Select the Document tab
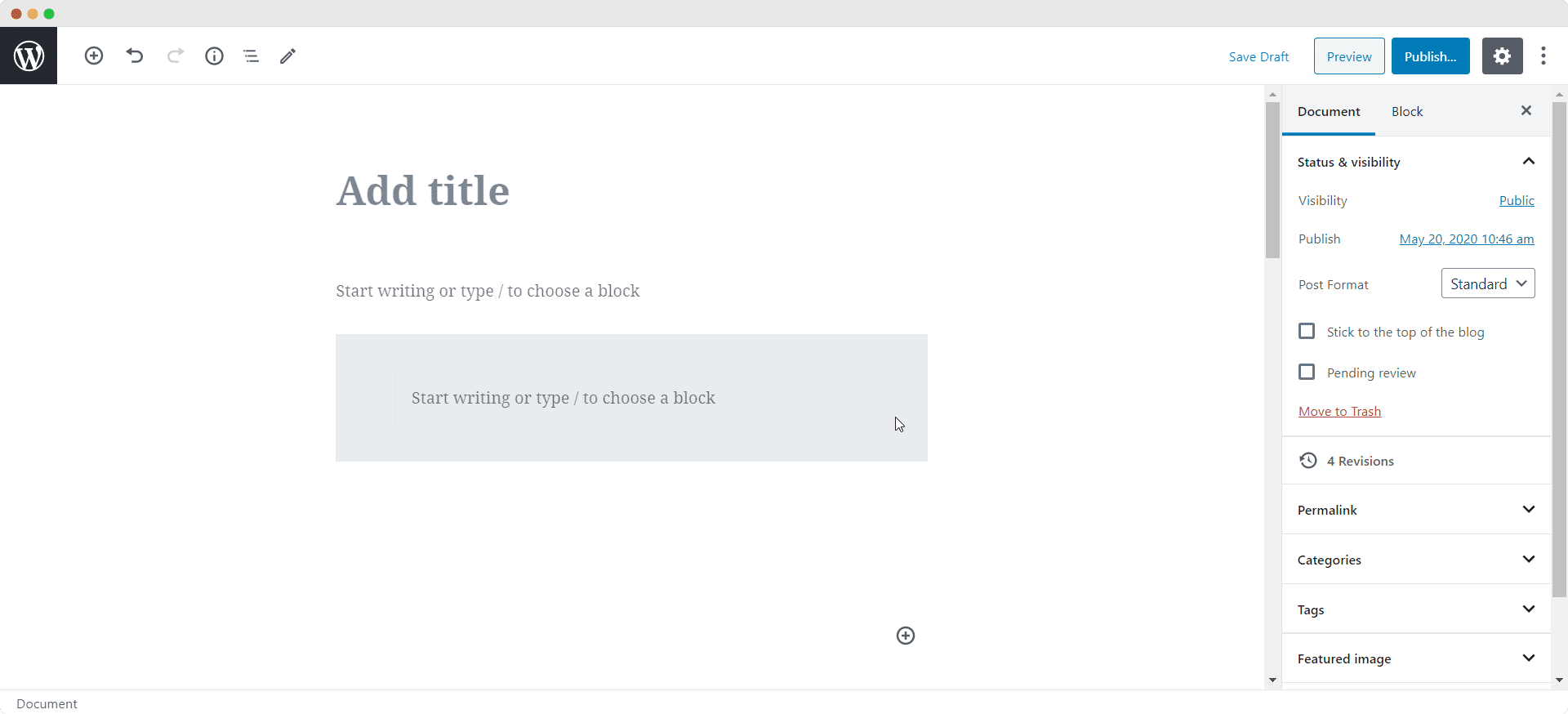1568x714 pixels. tap(1329, 111)
